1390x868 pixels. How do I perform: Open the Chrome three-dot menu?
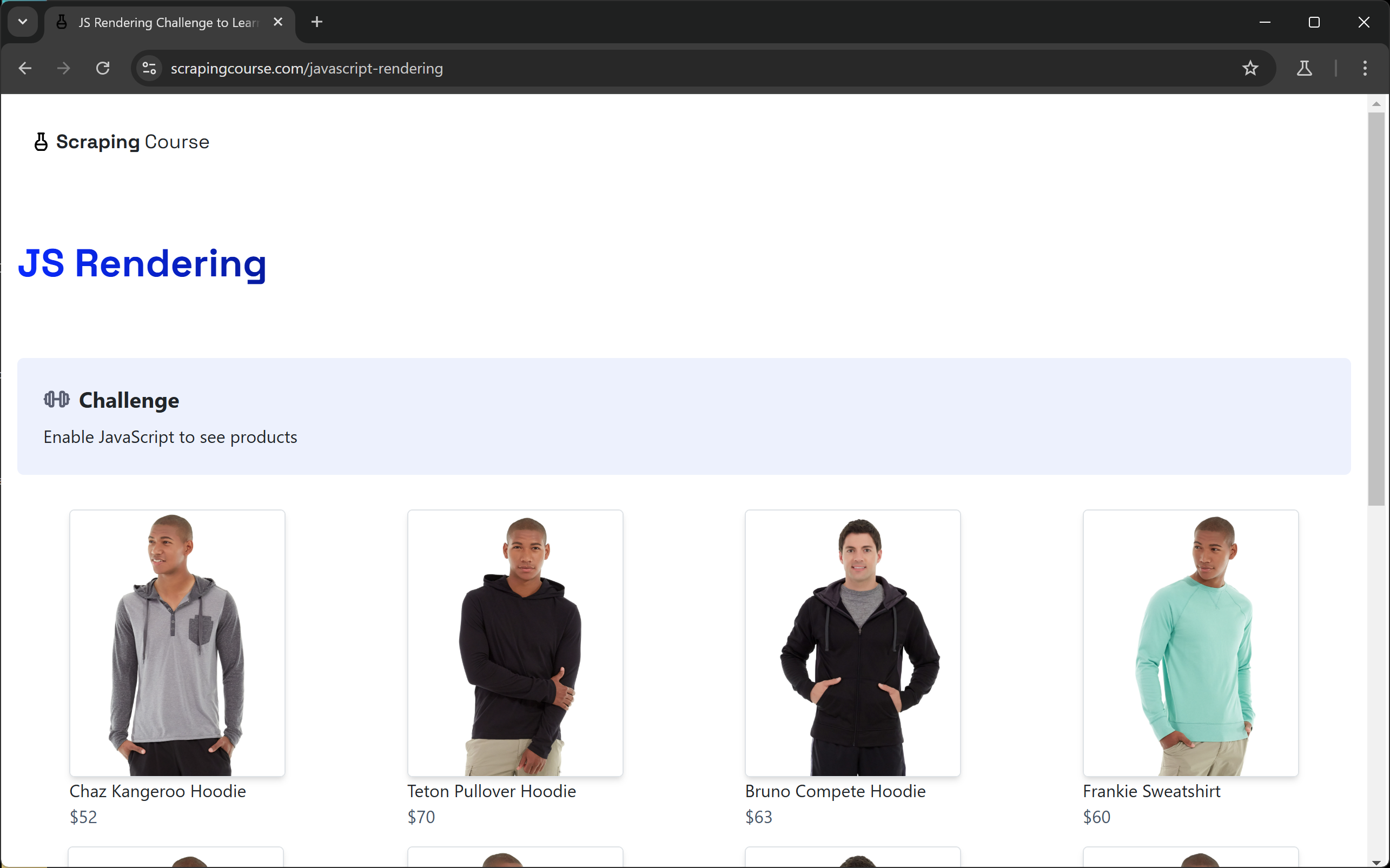click(1365, 68)
